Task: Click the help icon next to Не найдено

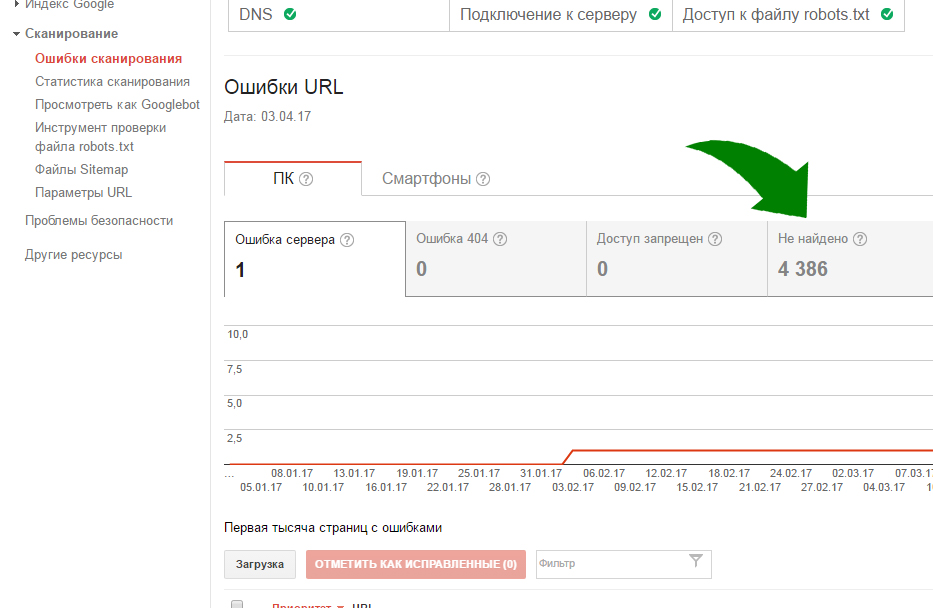Action: click(x=859, y=240)
